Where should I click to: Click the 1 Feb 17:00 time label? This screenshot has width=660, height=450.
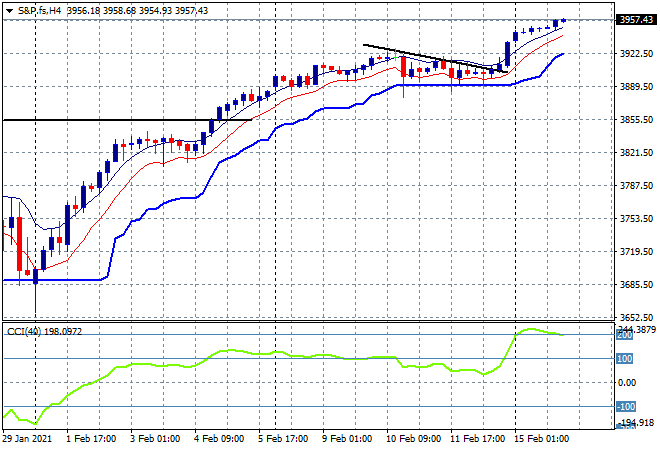[88, 438]
